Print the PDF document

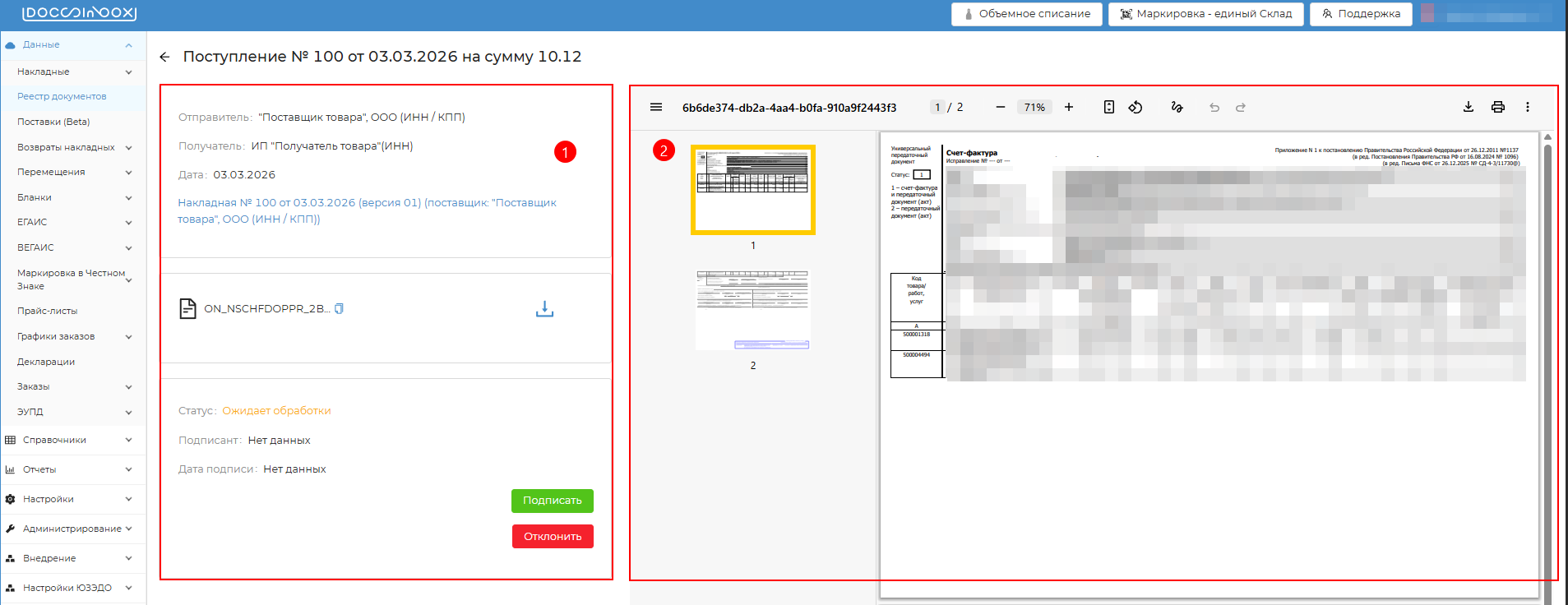click(1497, 108)
